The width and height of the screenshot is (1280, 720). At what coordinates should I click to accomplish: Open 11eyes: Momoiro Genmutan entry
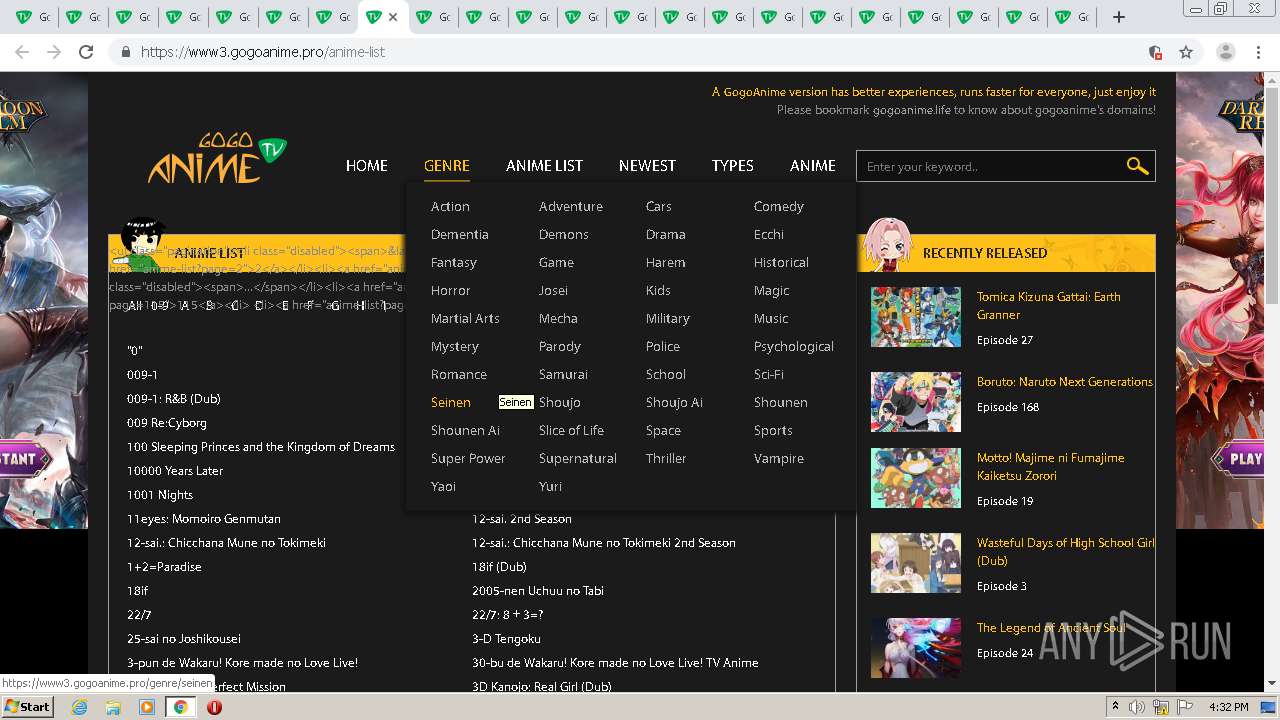[203, 519]
